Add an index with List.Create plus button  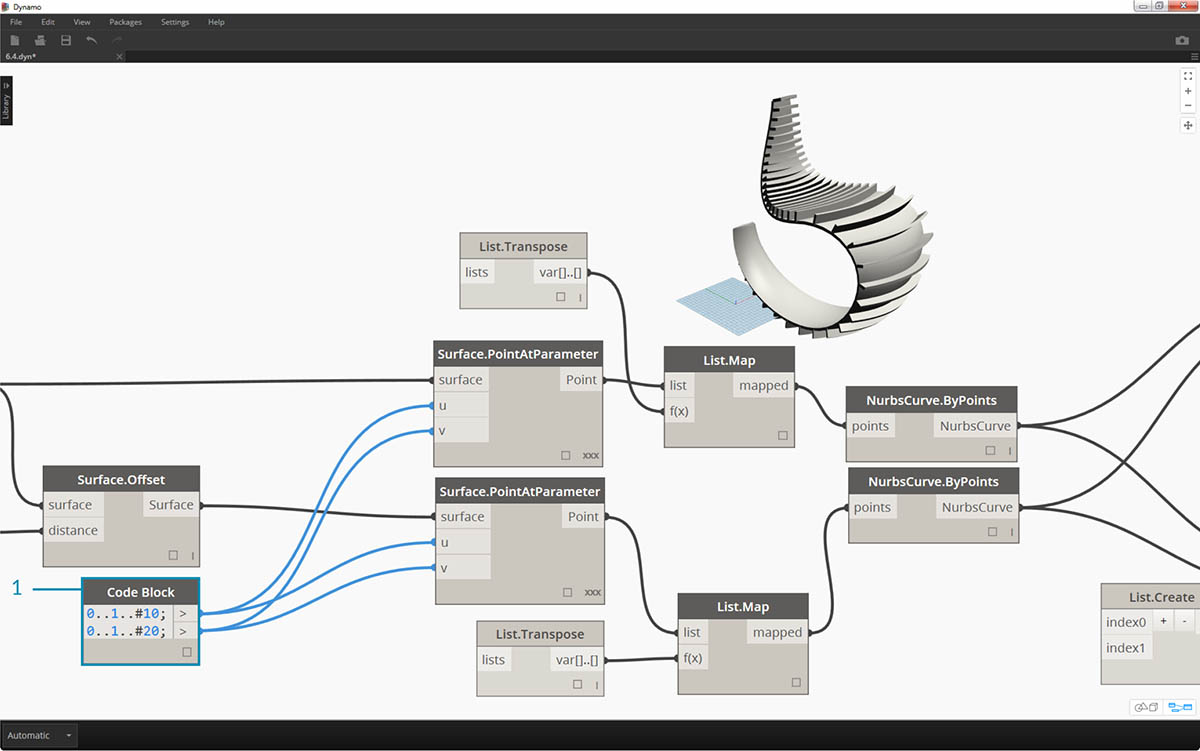(x=1163, y=621)
